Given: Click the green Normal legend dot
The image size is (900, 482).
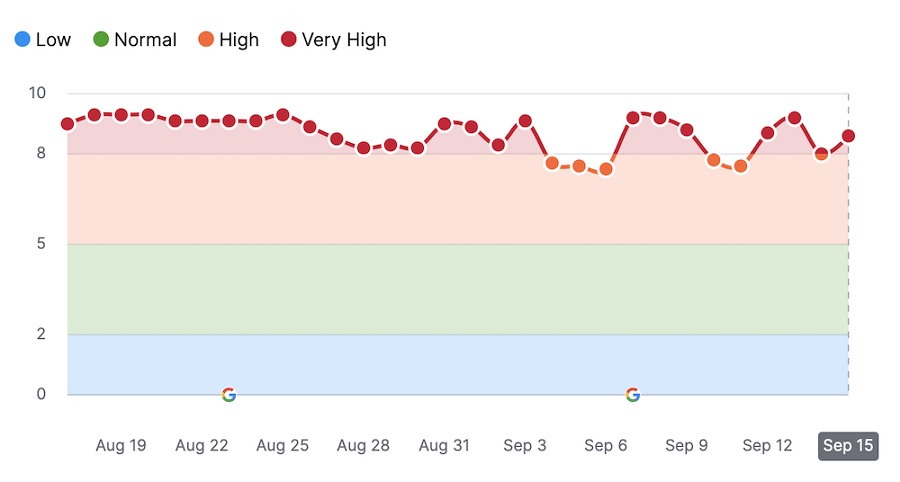Looking at the screenshot, I should click(x=101, y=40).
